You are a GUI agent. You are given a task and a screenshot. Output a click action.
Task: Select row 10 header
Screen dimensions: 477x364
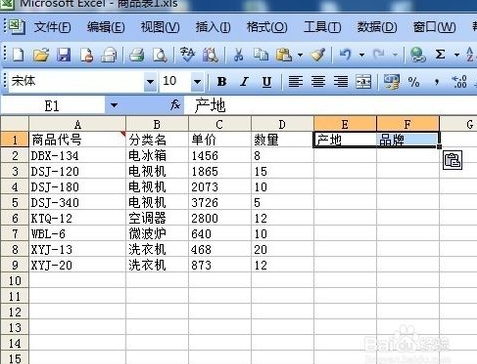(14, 281)
